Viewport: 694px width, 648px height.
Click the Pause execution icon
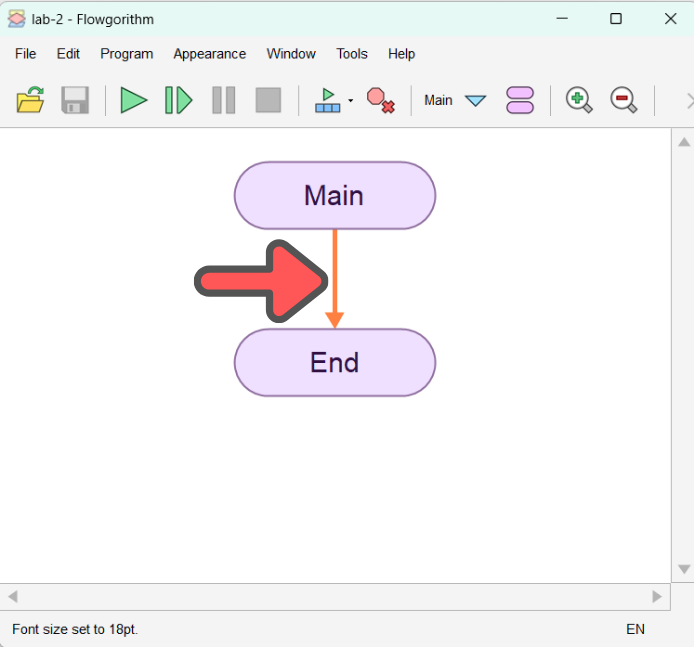[224, 100]
